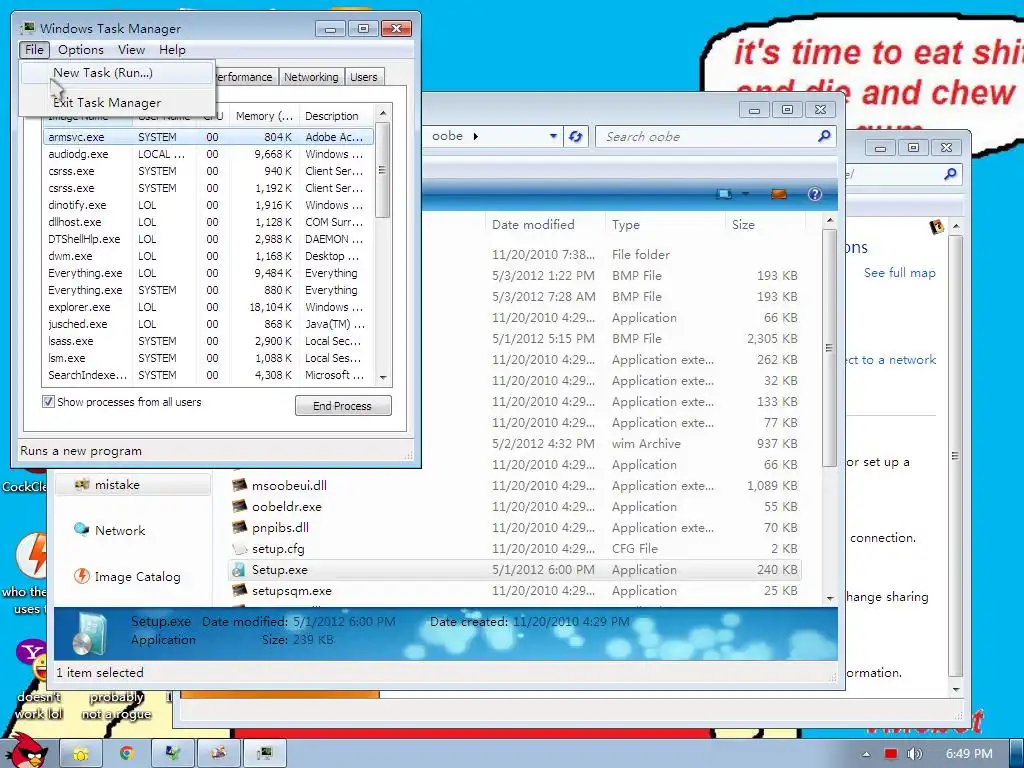
Task: Select the audiodg.exe process row
Action: 208,154
